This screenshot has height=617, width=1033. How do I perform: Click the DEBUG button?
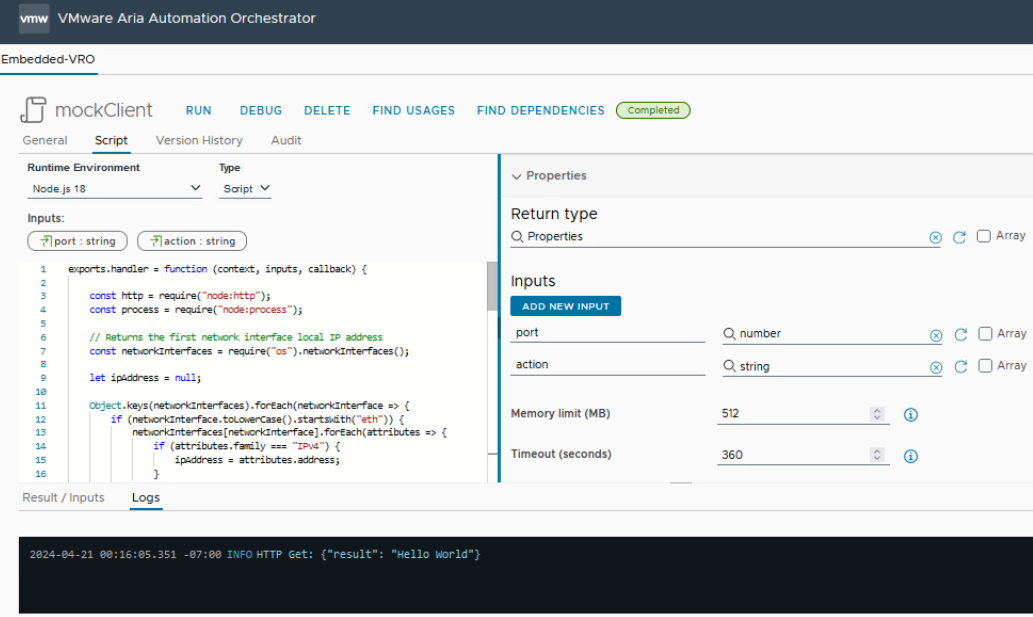tap(261, 111)
